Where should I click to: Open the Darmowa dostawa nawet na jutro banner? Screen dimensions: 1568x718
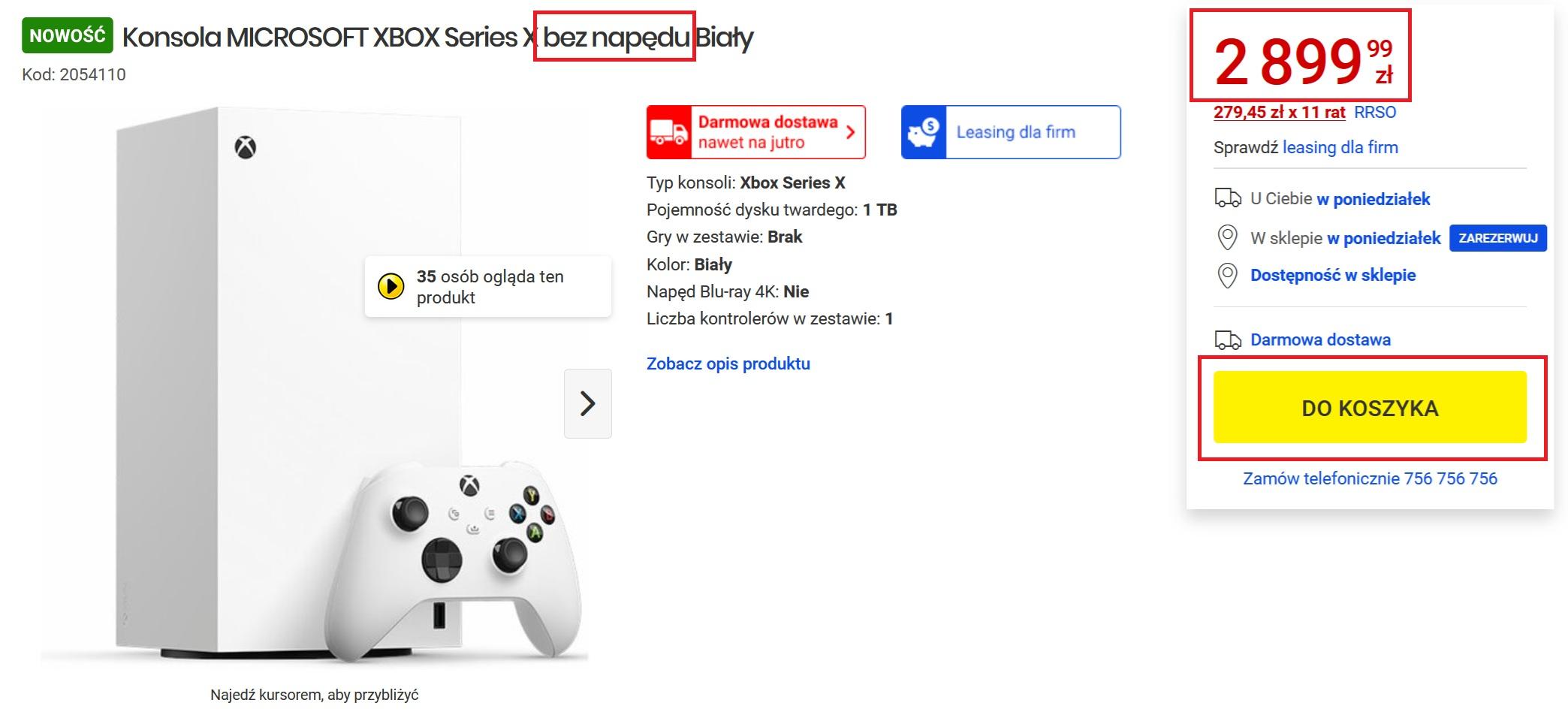756,132
